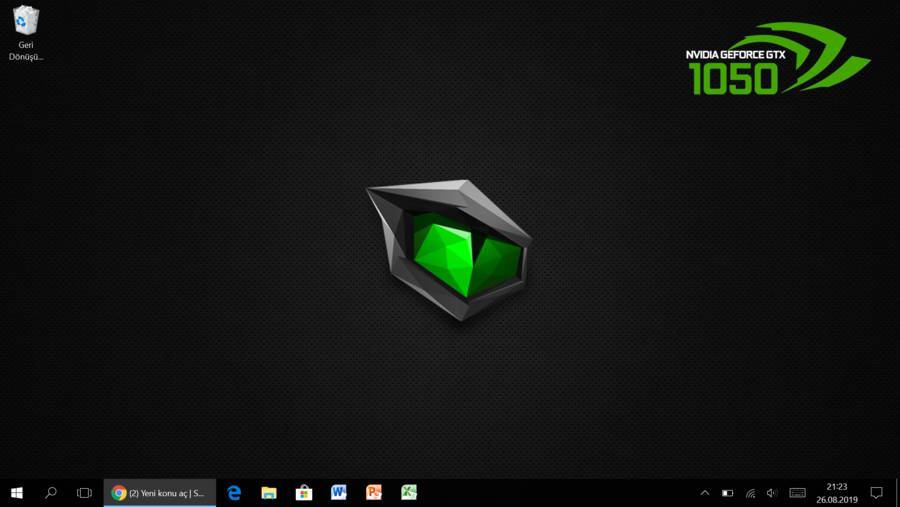Open the touch keyboard icon
This screenshot has width=900, height=507.
click(x=797, y=493)
